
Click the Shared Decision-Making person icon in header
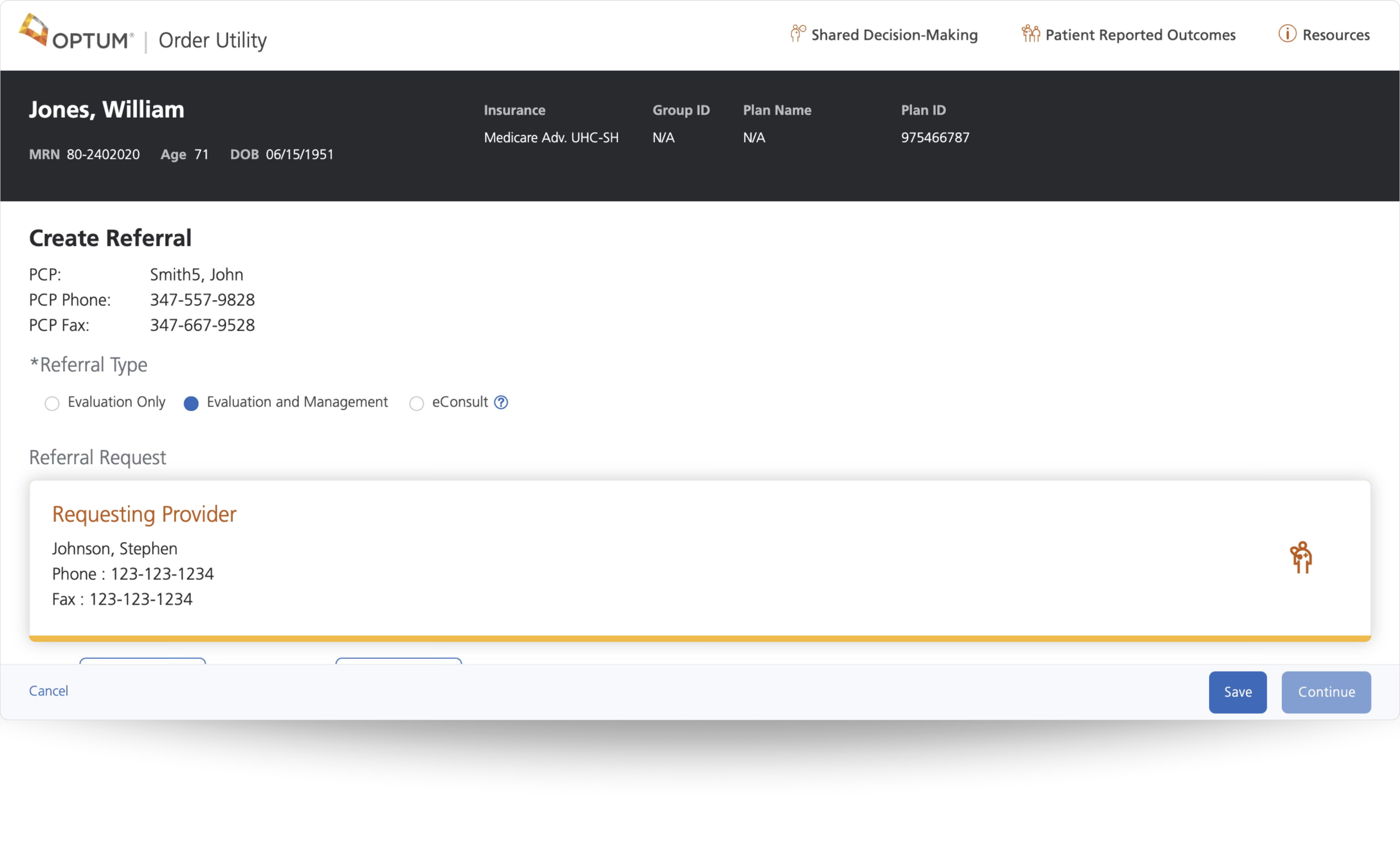(797, 33)
